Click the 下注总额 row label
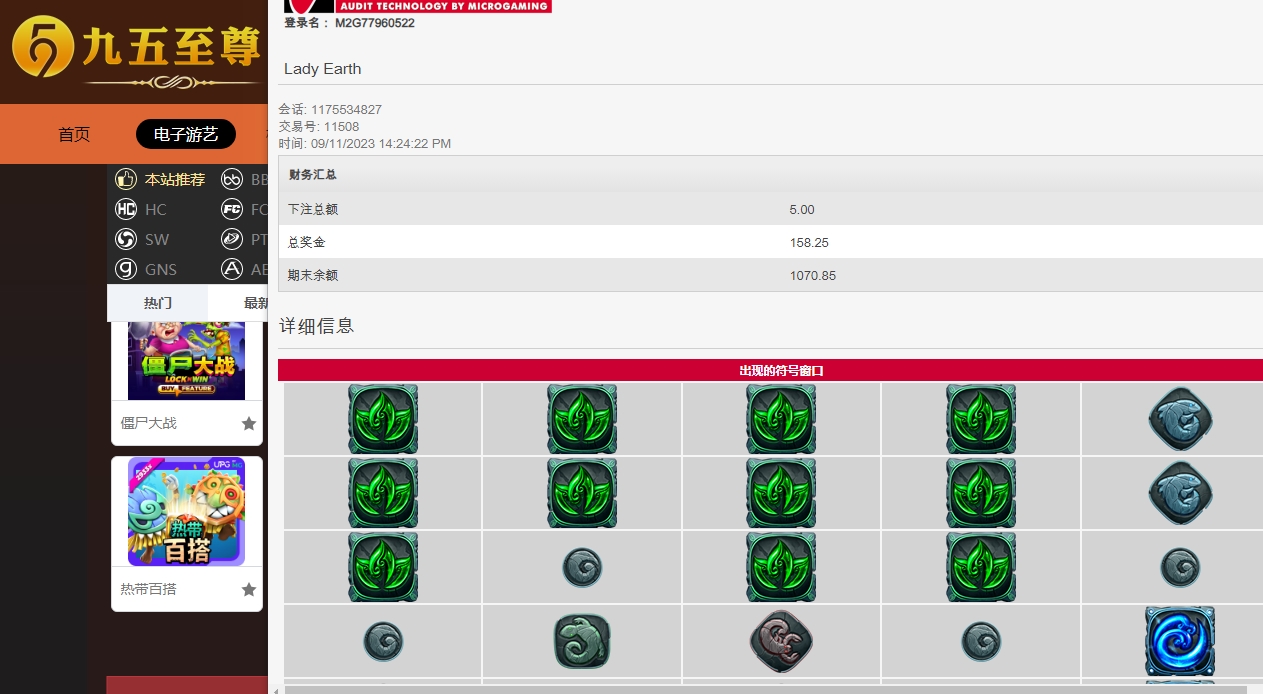Viewport: 1263px width, 694px height. click(313, 210)
